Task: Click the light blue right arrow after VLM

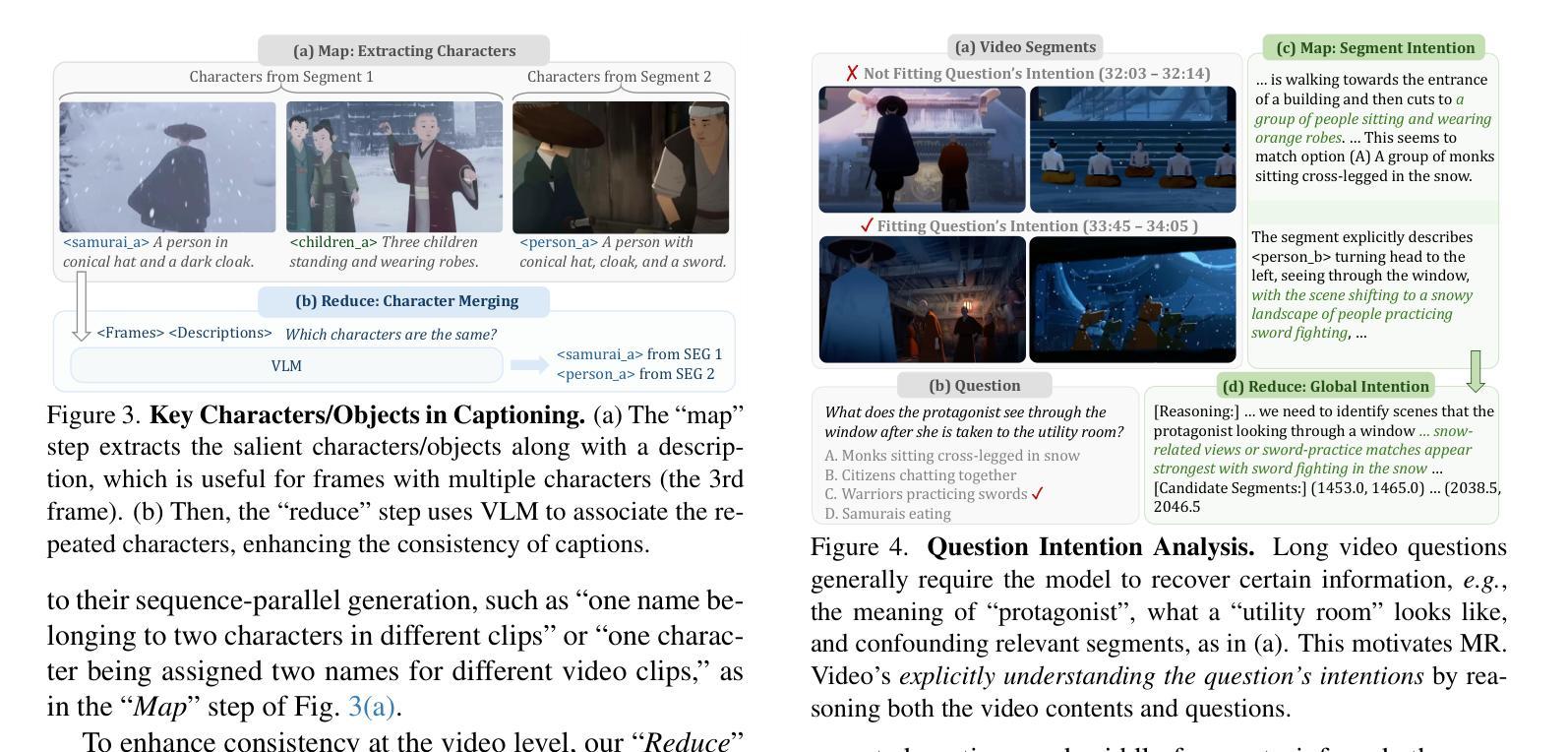Action: coord(529,364)
